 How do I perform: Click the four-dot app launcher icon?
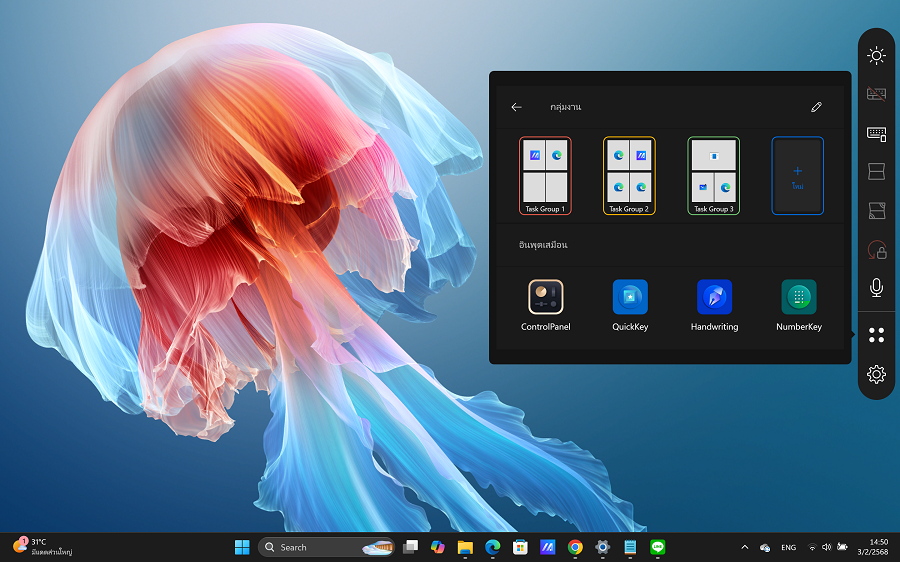click(x=876, y=335)
